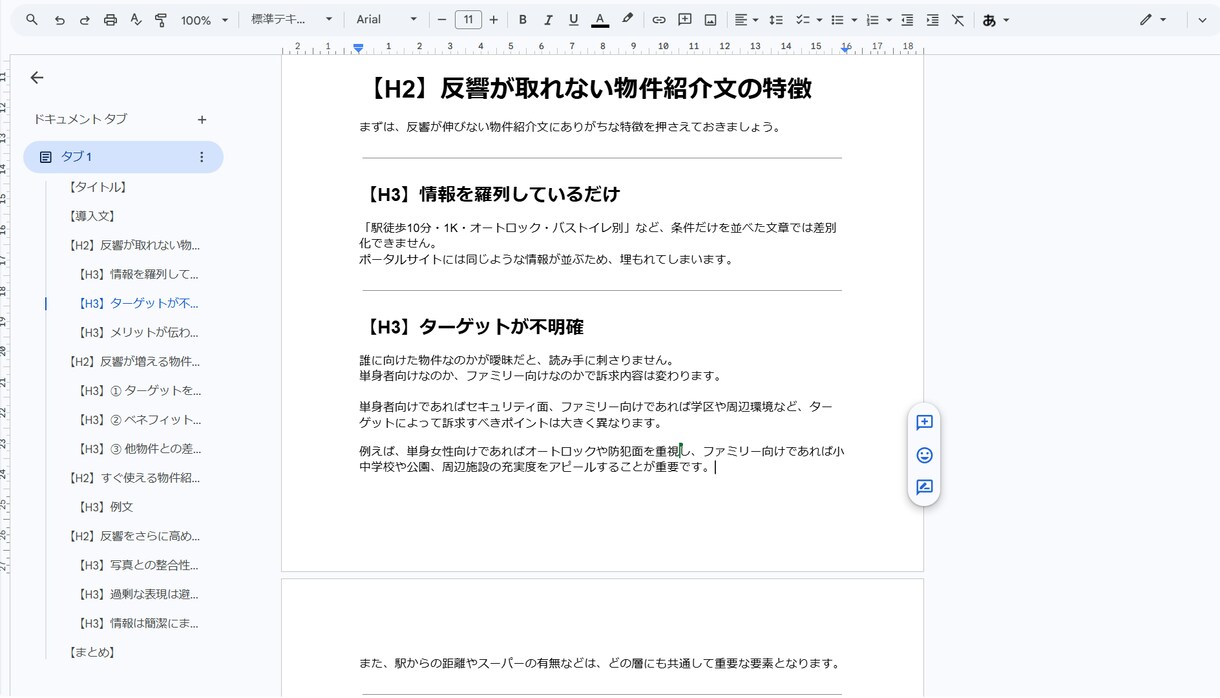Screen dimensions: 1220x698
Task: Run the spelling and grammar check
Action: [x=136, y=20]
